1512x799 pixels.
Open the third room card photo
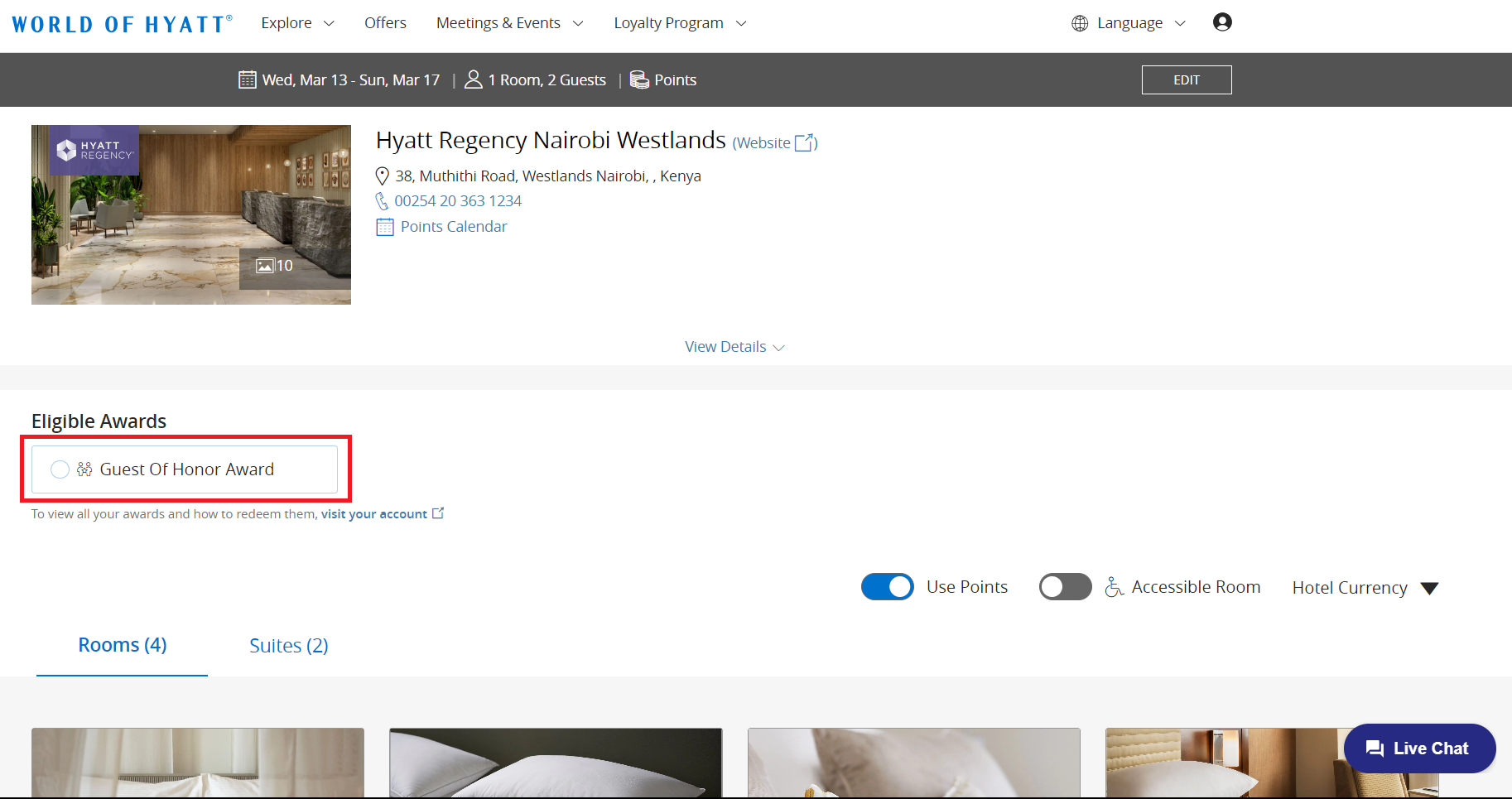pyautogui.click(x=914, y=763)
